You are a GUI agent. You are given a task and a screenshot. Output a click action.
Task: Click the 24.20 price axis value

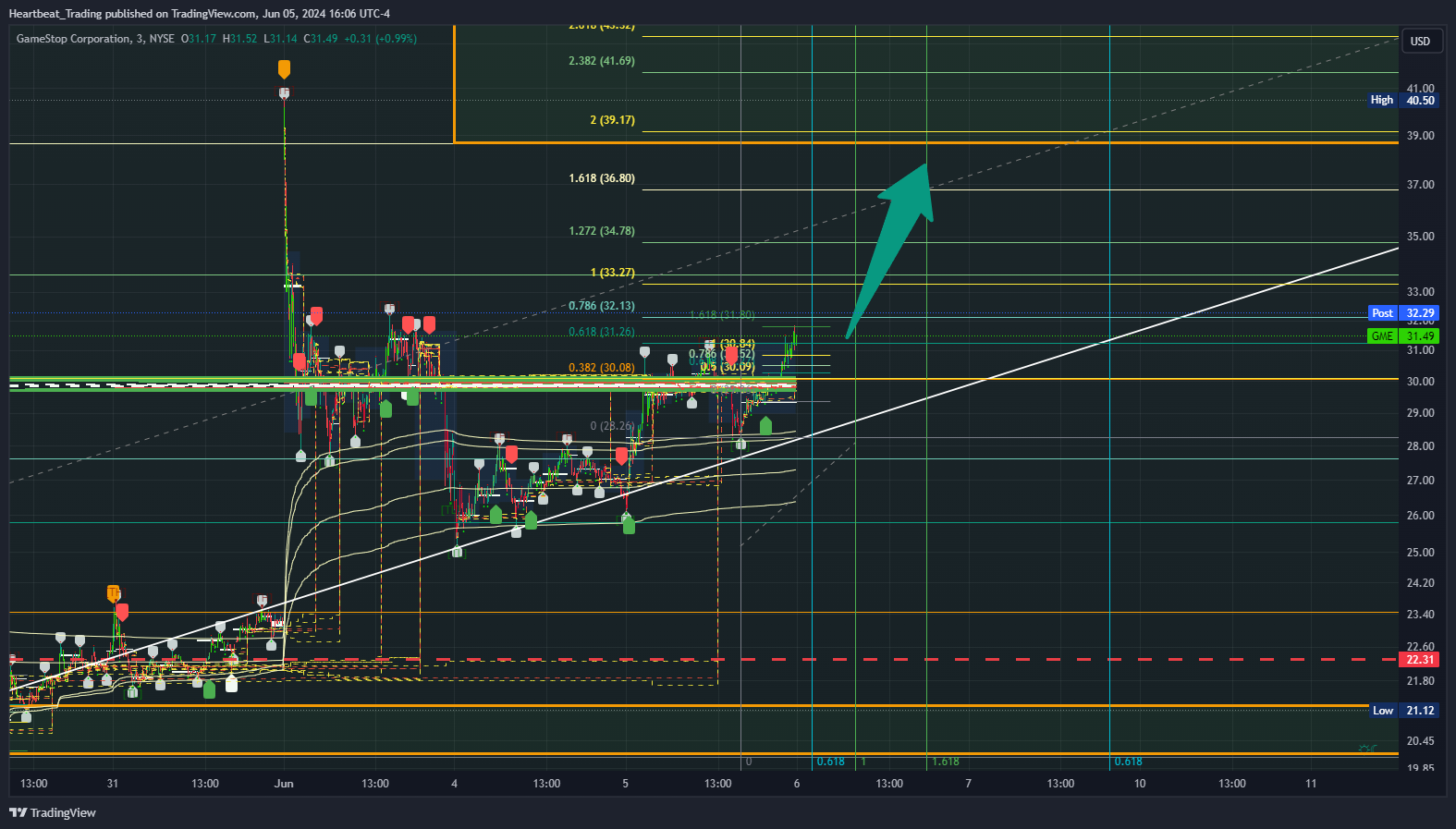1420,583
